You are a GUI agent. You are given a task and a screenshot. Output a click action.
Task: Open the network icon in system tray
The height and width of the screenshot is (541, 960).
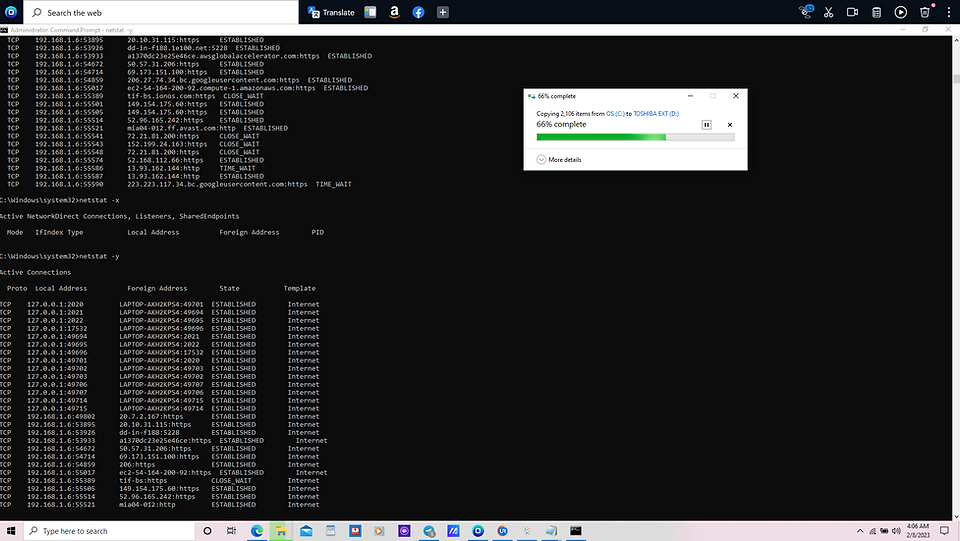pos(872,531)
